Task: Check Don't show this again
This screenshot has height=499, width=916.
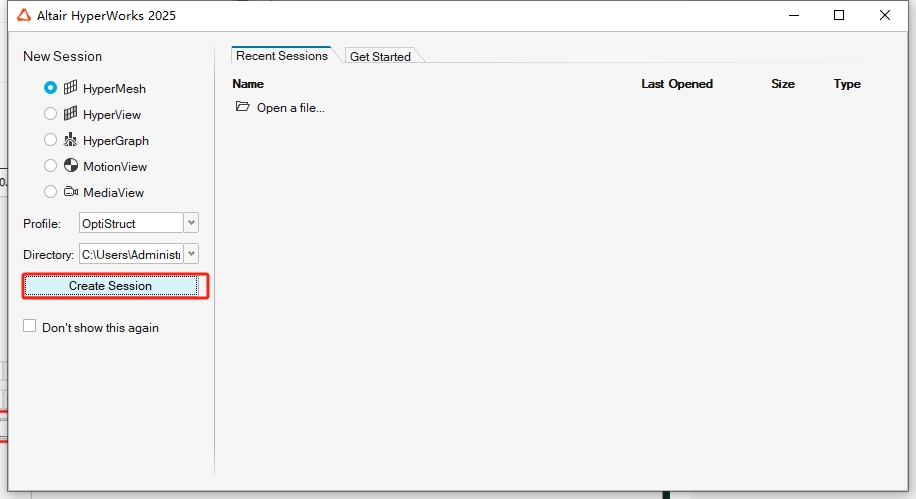Action: click(29, 326)
